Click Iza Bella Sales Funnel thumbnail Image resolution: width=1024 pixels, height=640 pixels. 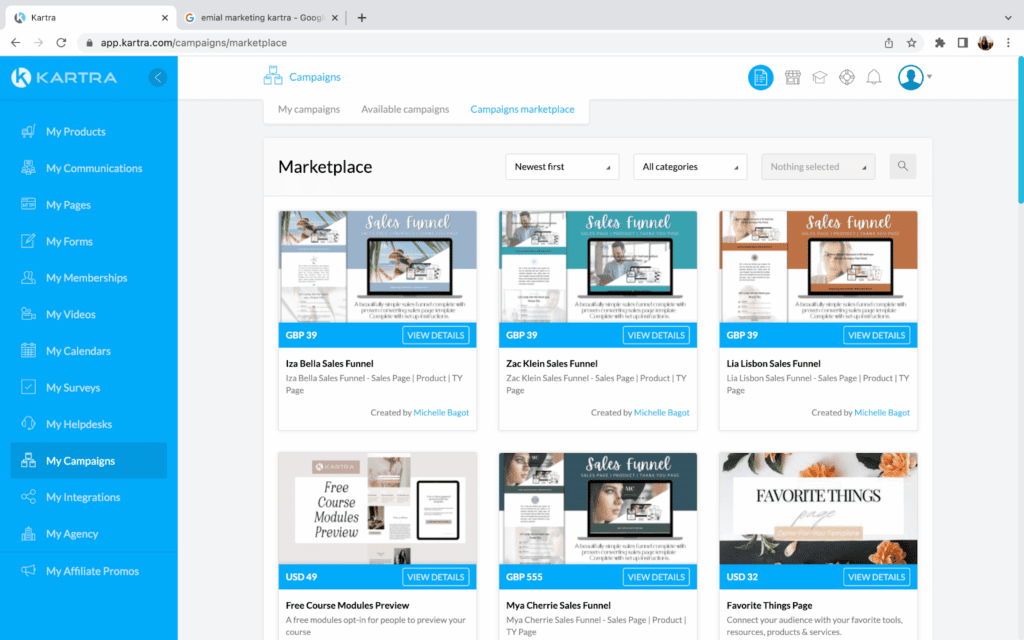coord(377,266)
